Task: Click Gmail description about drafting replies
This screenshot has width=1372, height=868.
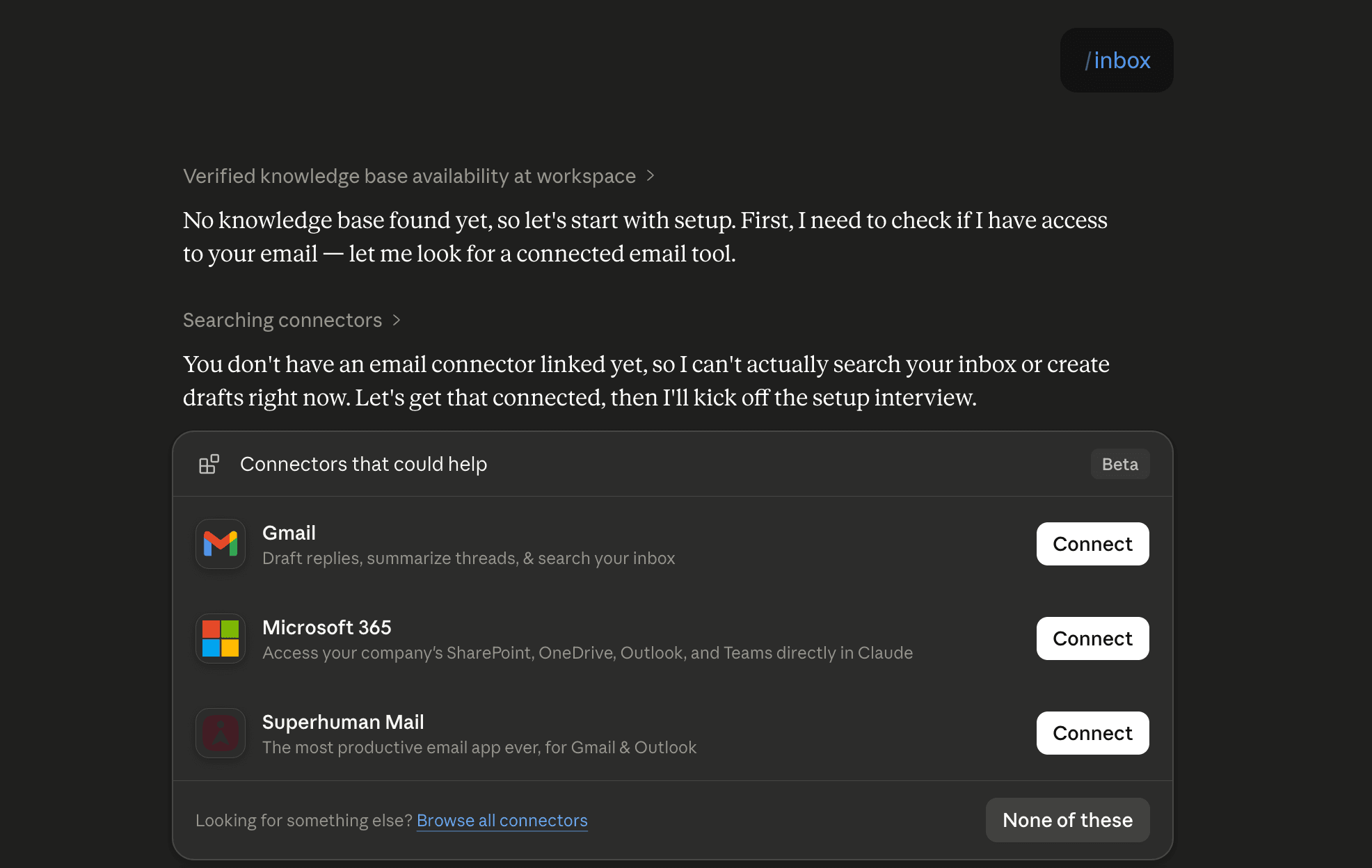Action: [469, 558]
